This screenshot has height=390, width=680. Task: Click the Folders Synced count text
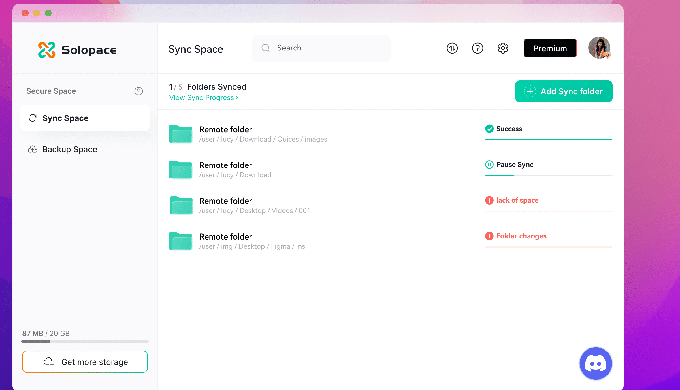click(207, 87)
